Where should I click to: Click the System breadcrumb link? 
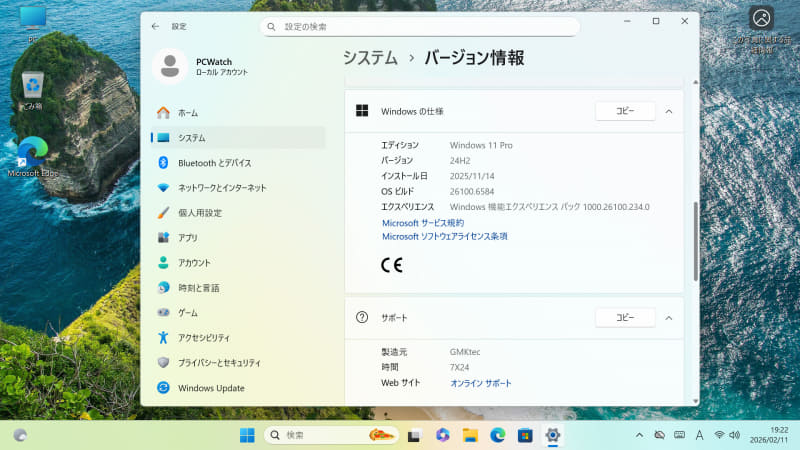tap(370, 58)
